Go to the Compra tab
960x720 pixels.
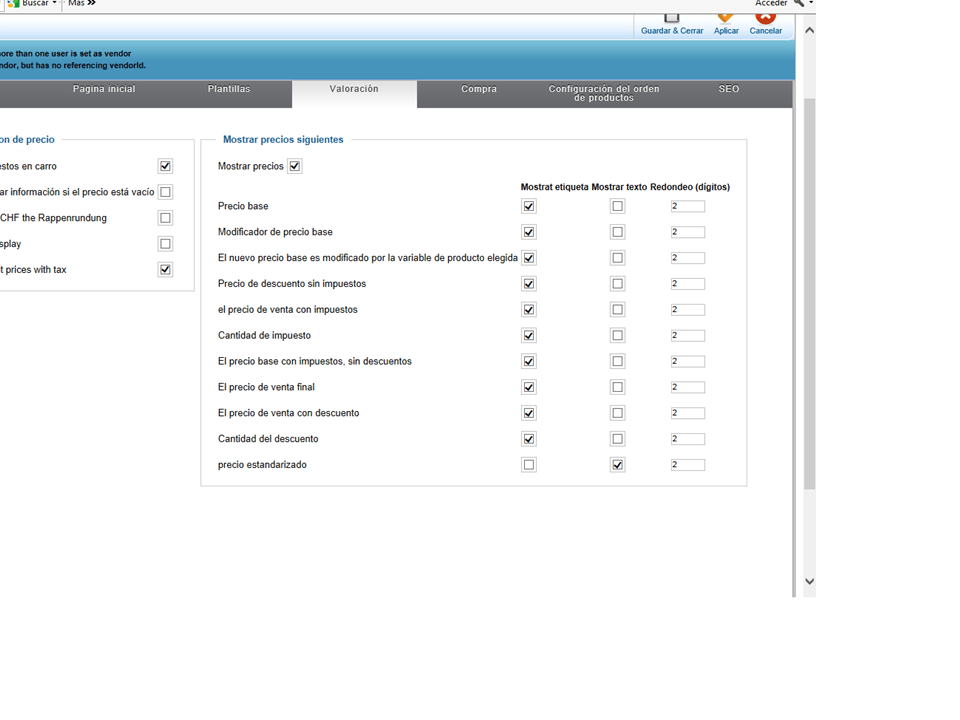479,89
